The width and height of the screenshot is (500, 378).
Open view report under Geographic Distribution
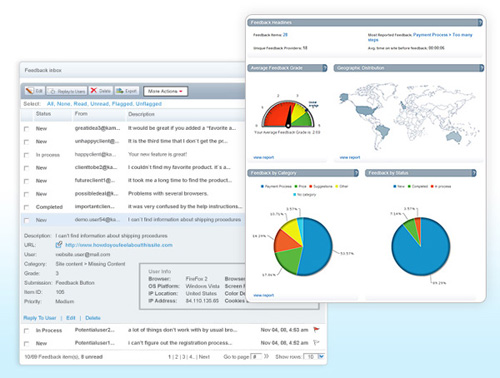pos(350,157)
